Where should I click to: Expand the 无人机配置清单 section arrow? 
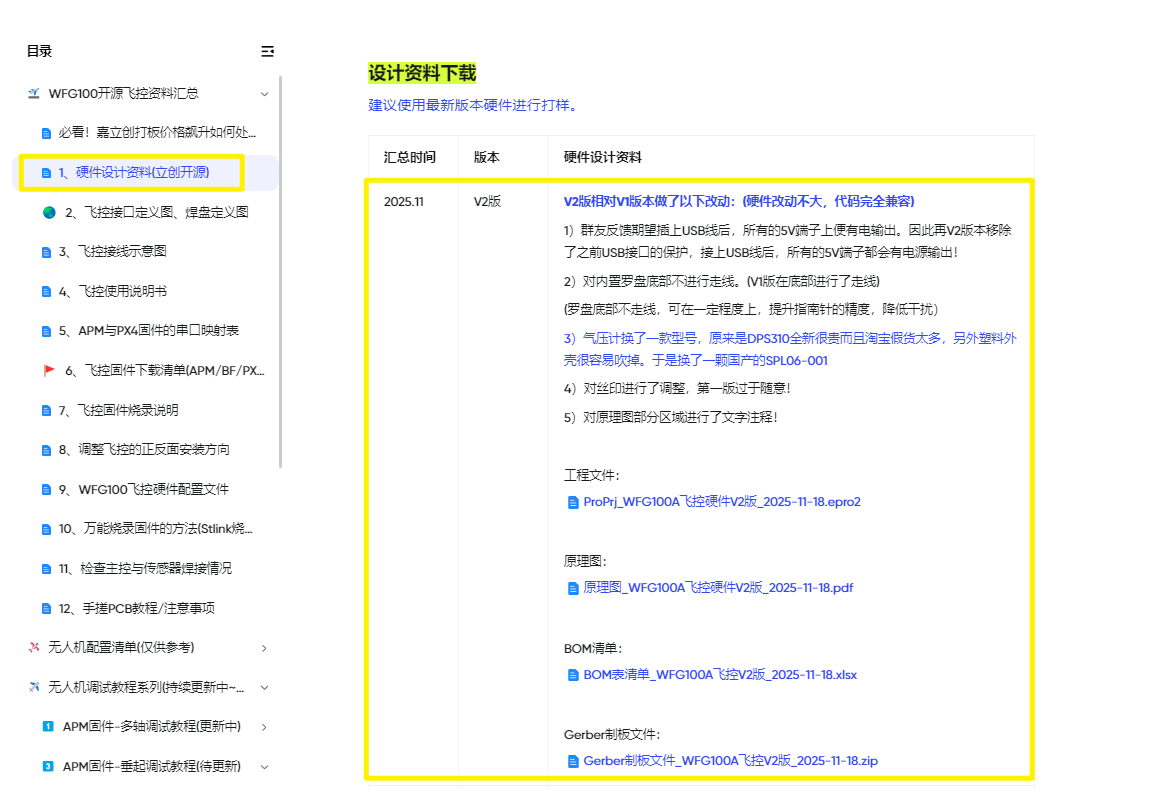(x=264, y=648)
